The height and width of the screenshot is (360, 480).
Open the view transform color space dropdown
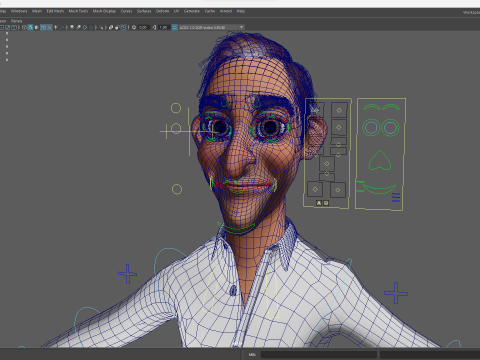pos(212,27)
